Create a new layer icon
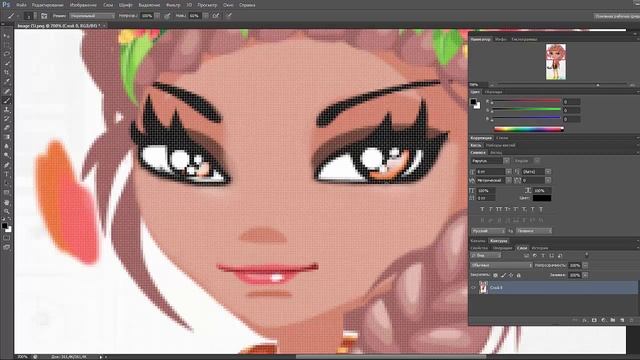The height and width of the screenshot is (360, 640). click(x=622, y=320)
